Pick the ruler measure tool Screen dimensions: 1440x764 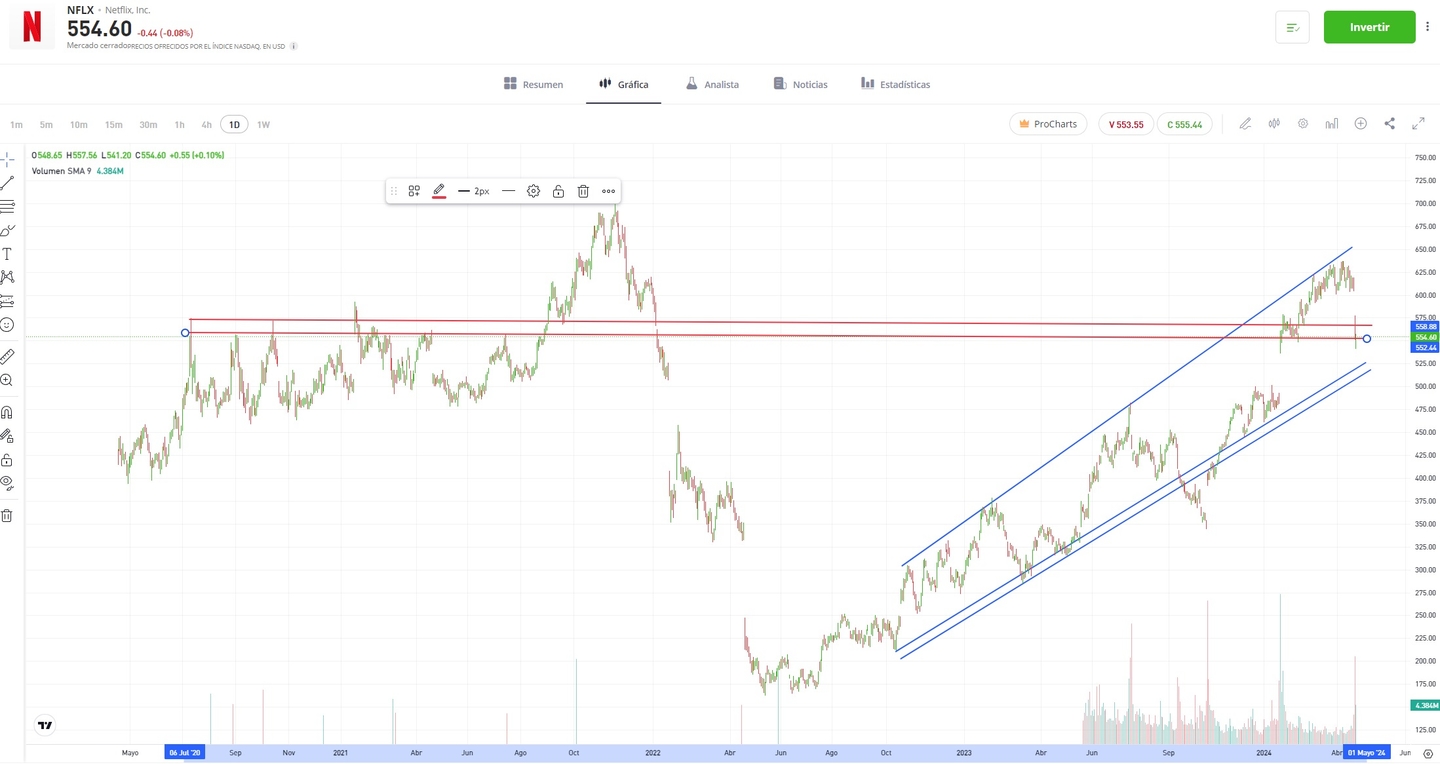(x=7, y=356)
